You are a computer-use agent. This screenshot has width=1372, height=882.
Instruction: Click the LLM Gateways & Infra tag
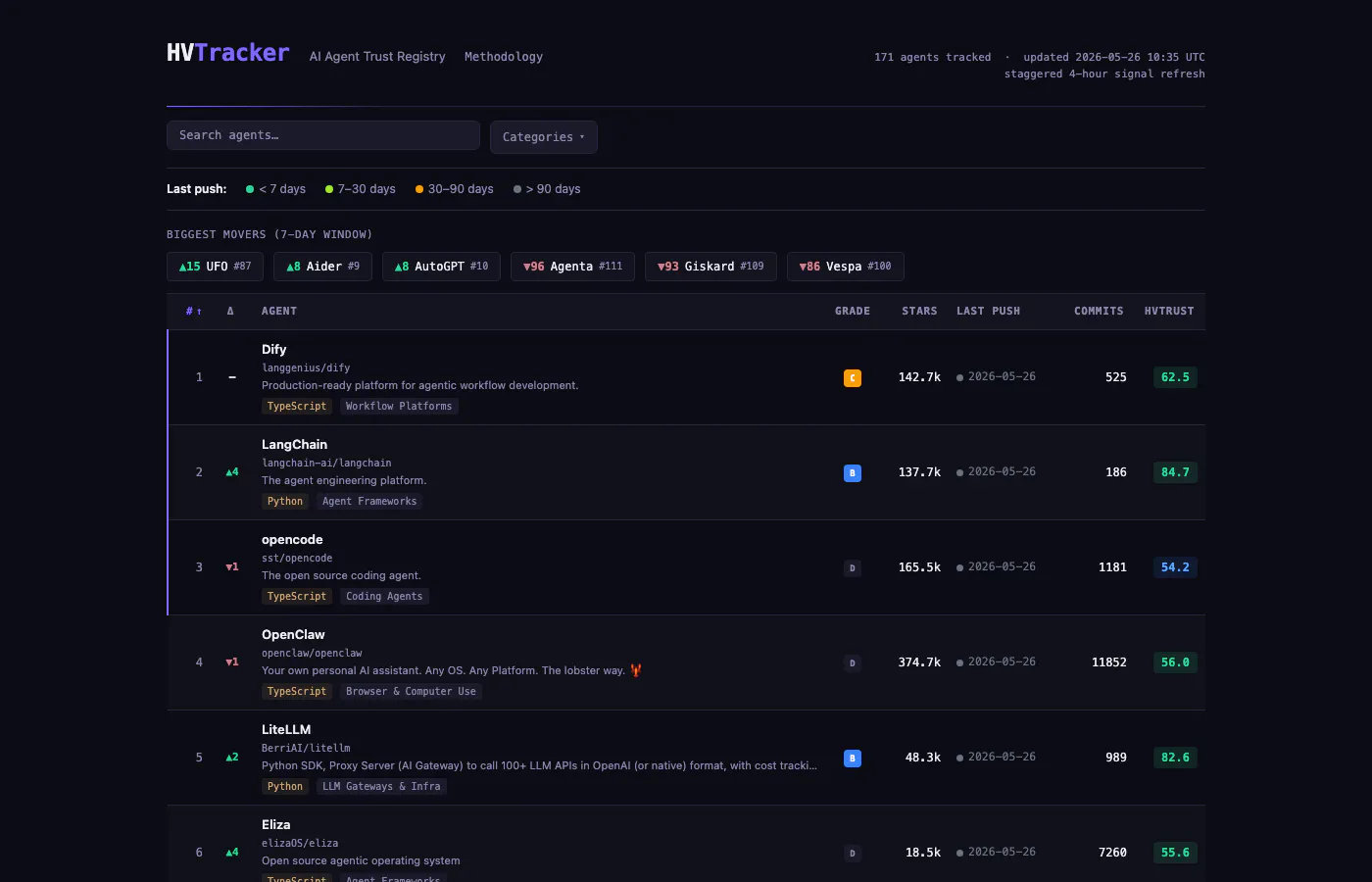tap(381, 787)
